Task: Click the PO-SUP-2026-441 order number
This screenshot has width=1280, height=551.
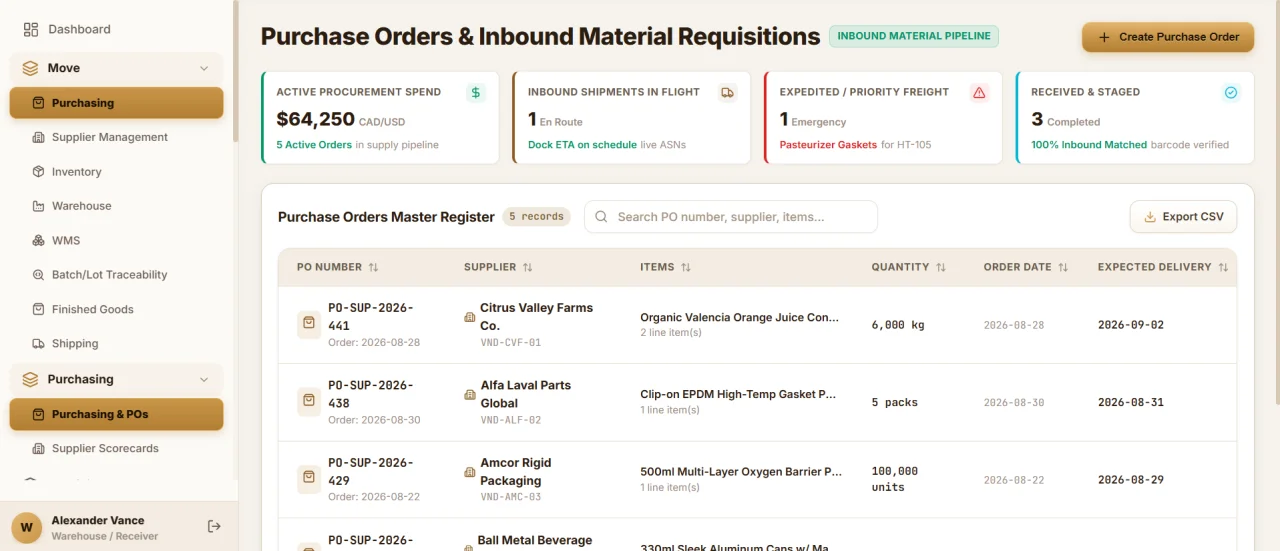Action: click(x=370, y=317)
